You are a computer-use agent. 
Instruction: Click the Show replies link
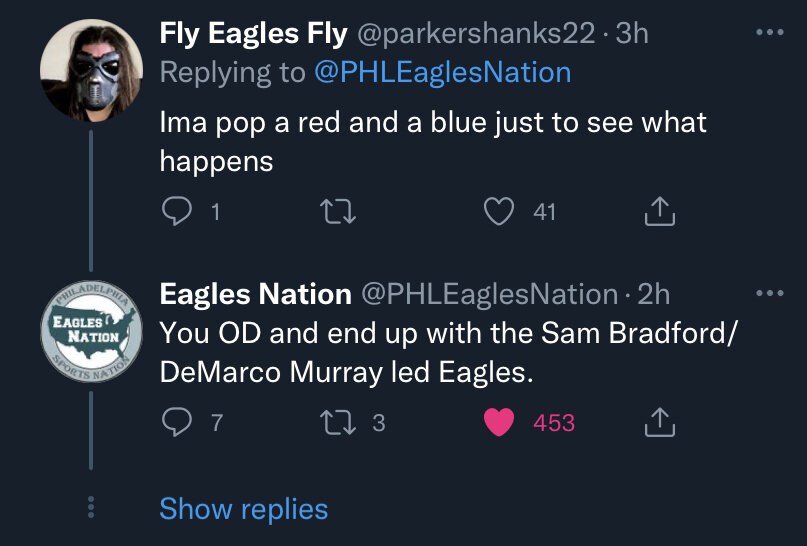point(243,509)
